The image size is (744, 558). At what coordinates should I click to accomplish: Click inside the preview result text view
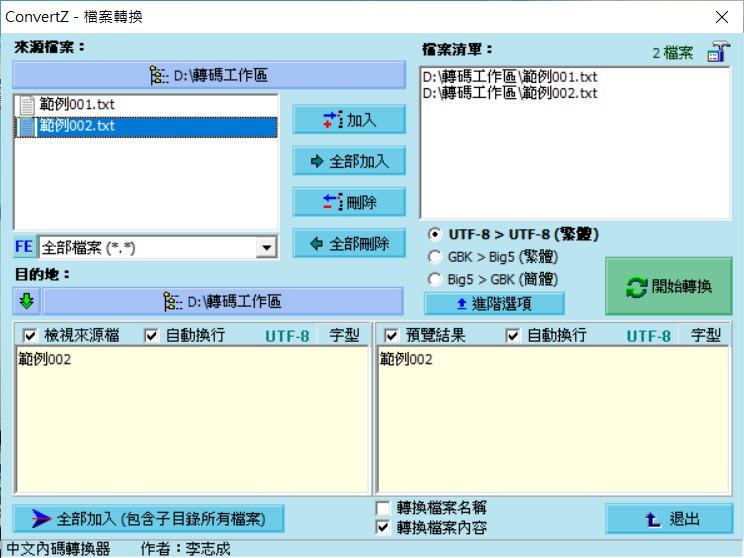point(553,419)
